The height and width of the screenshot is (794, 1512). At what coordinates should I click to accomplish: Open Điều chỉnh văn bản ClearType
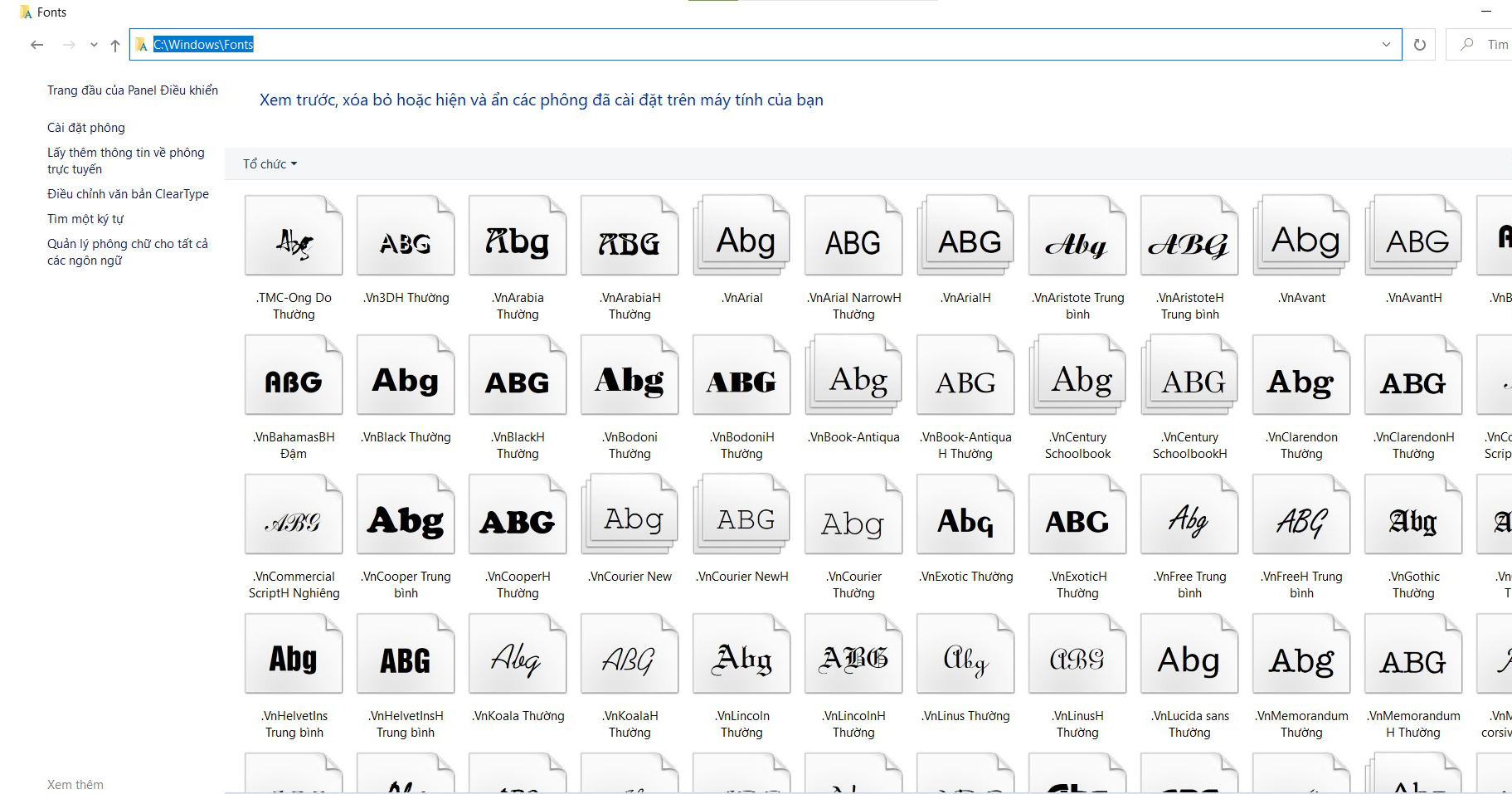point(128,194)
